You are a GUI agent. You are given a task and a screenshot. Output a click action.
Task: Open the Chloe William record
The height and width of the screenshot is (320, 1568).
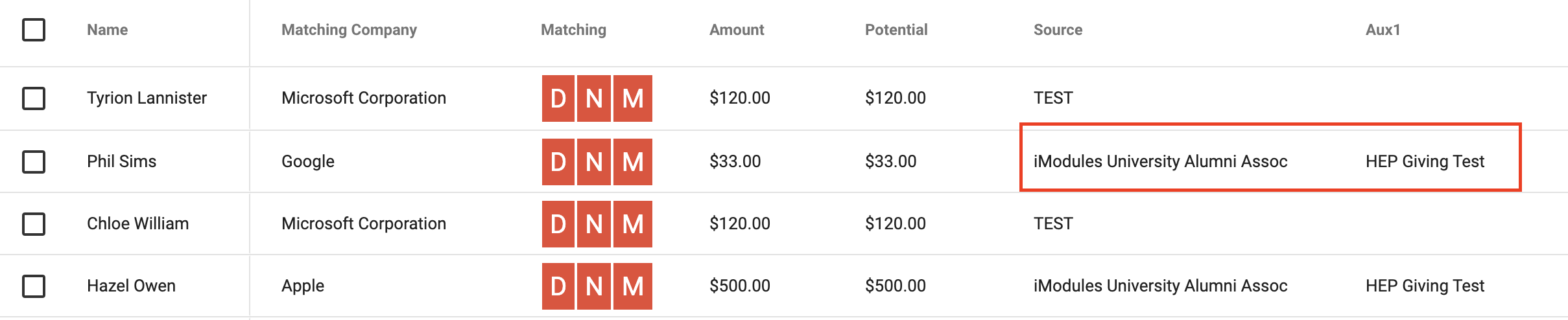pyautogui.click(x=138, y=223)
